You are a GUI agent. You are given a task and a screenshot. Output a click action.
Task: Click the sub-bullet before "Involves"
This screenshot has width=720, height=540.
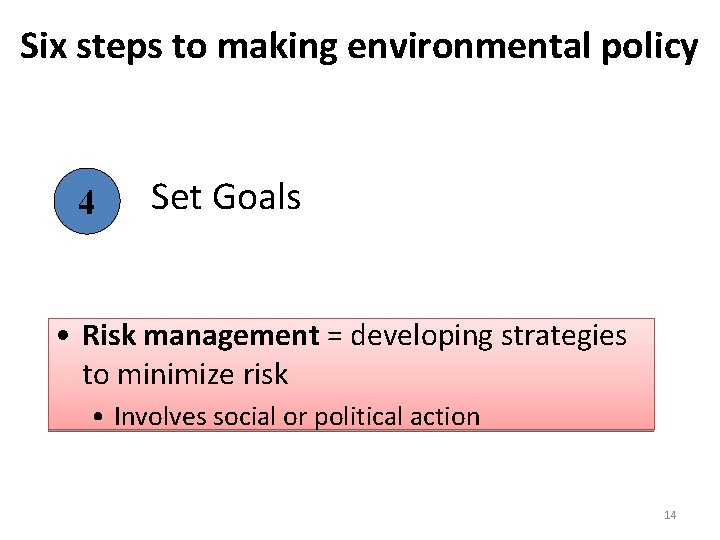pyautogui.click(x=102, y=417)
